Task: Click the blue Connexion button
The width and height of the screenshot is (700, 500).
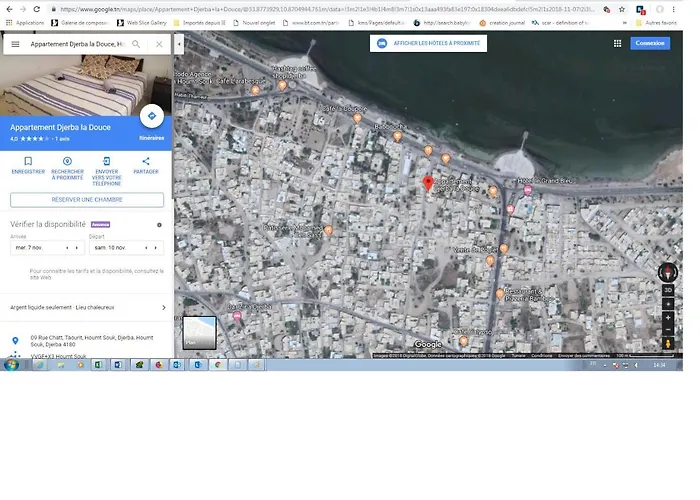Action: click(650, 43)
